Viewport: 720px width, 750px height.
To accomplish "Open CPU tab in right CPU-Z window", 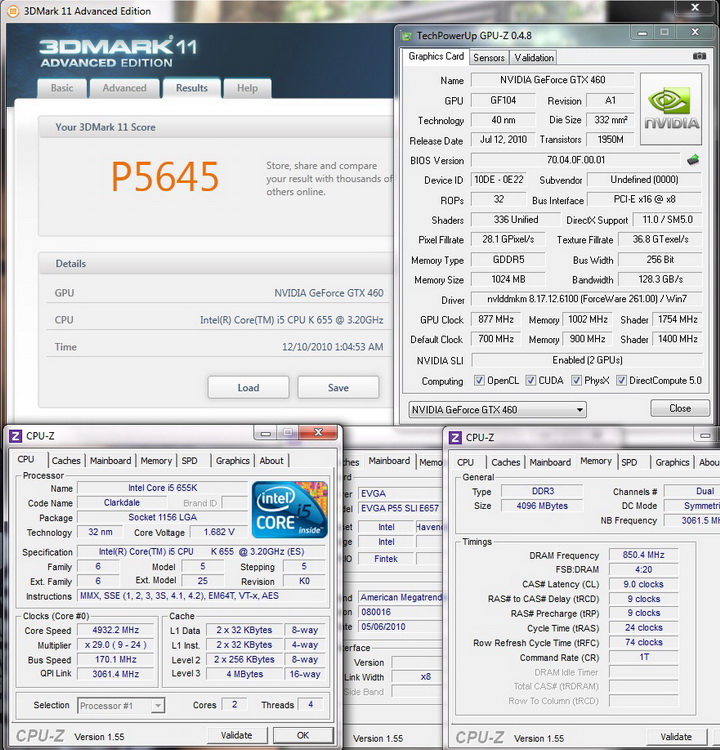I will click(465, 462).
